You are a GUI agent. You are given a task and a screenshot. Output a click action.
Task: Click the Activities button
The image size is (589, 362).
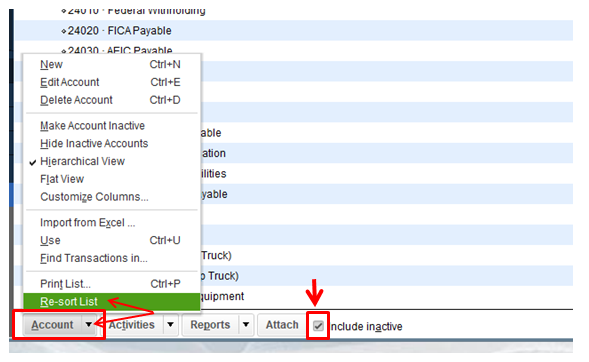coord(131,325)
